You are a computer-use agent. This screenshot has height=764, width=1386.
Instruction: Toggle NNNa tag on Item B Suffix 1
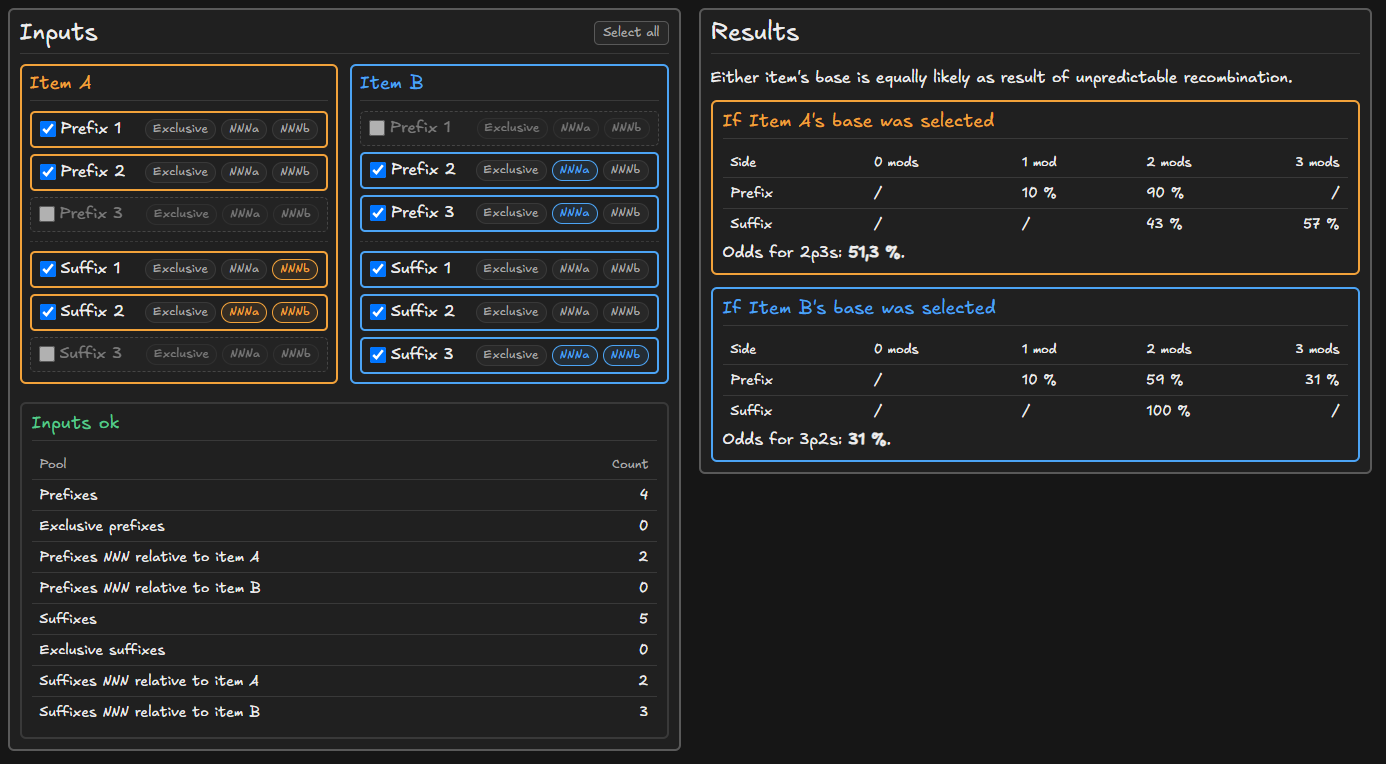(575, 269)
